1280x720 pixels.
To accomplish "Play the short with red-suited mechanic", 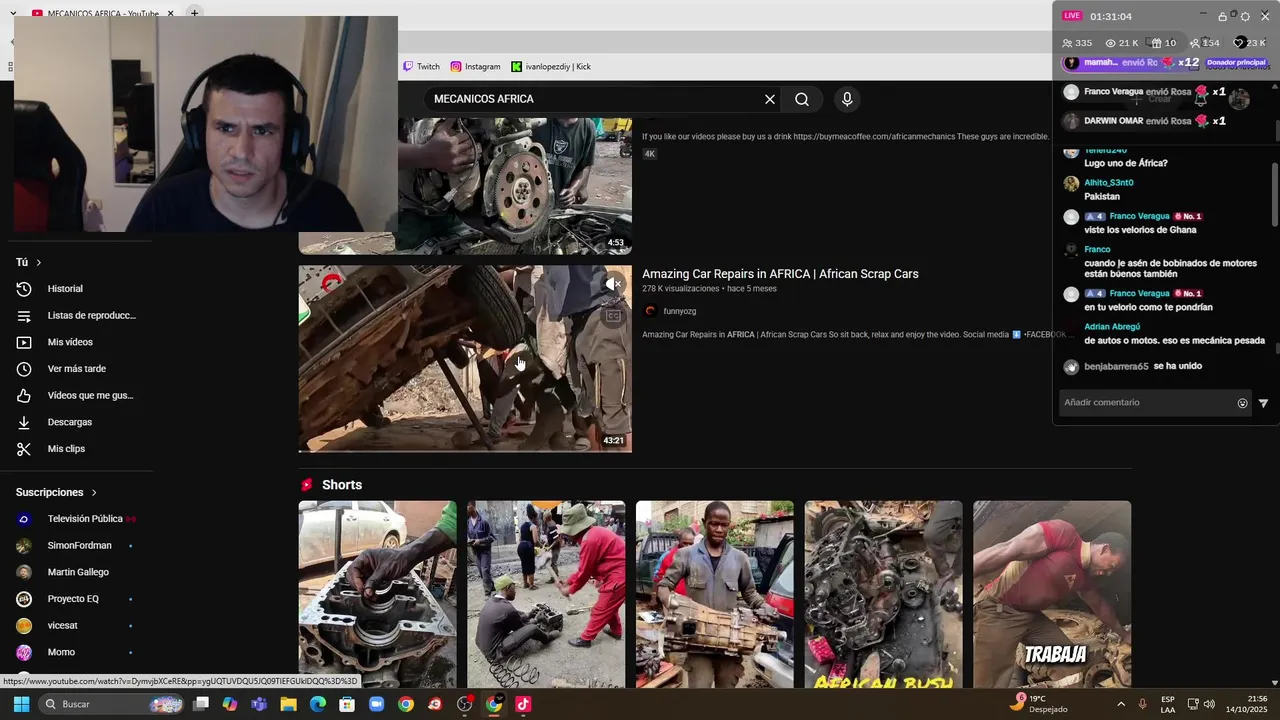I will pyautogui.click(x=546, y=594).
